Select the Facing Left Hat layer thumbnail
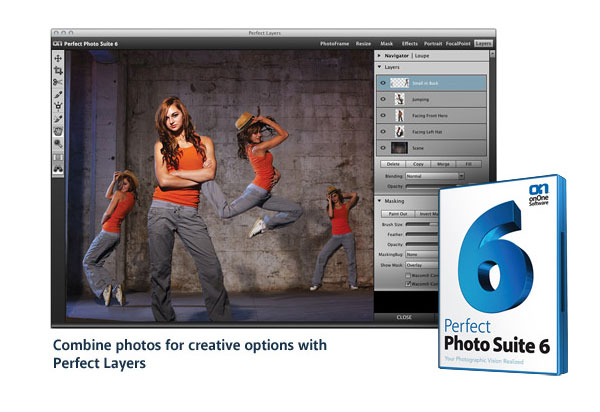The height and width of the screenshot is (412, 600). coord(399,132)
